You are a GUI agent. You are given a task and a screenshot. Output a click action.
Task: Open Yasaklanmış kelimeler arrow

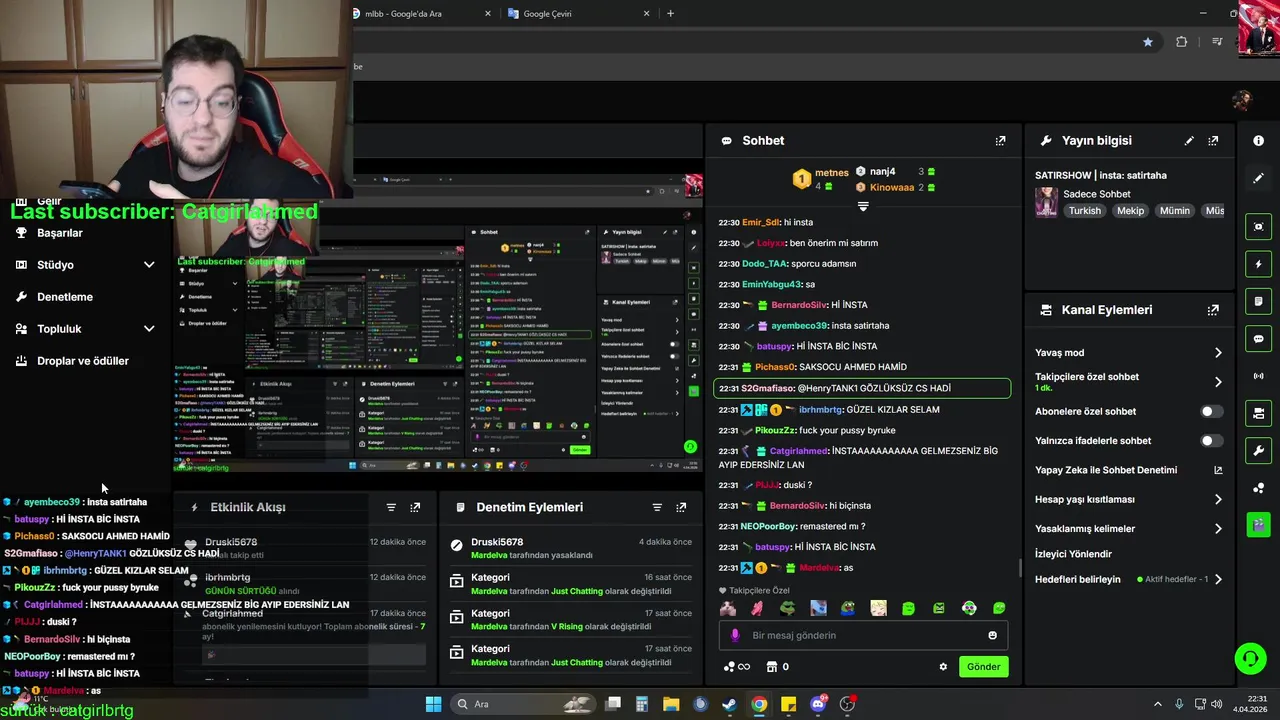pos(1217,529)
